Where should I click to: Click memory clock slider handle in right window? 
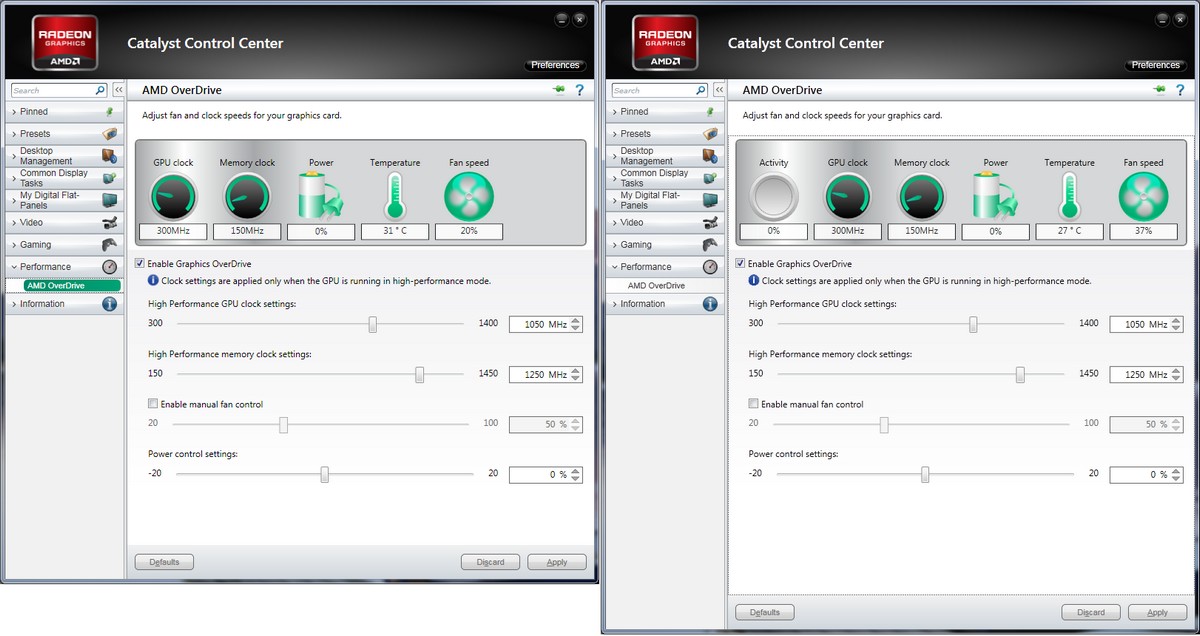(x=1020, y=374)
